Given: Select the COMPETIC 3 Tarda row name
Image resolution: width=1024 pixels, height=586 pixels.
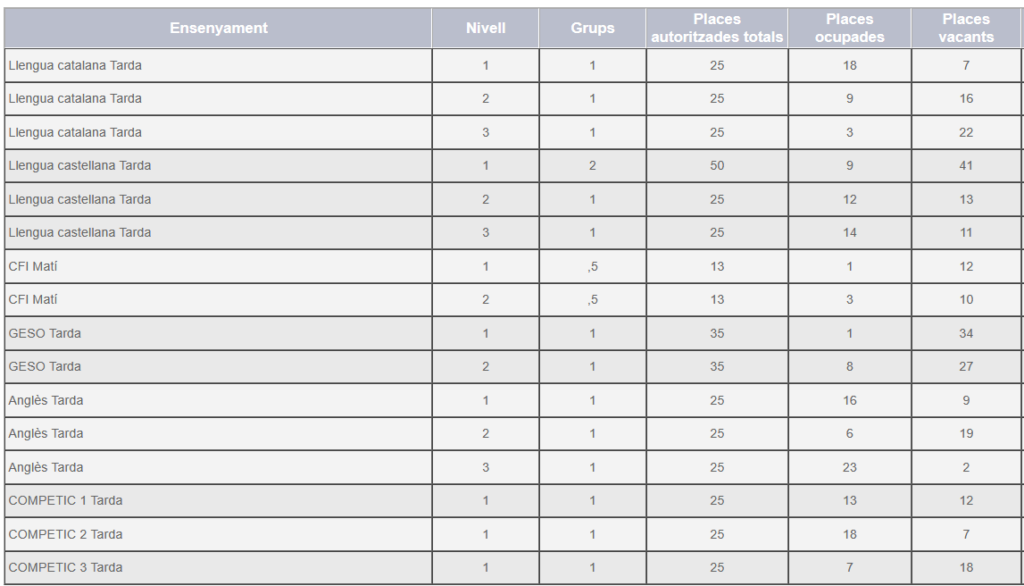Looking at the screenshot, I should tap(66, 568).
